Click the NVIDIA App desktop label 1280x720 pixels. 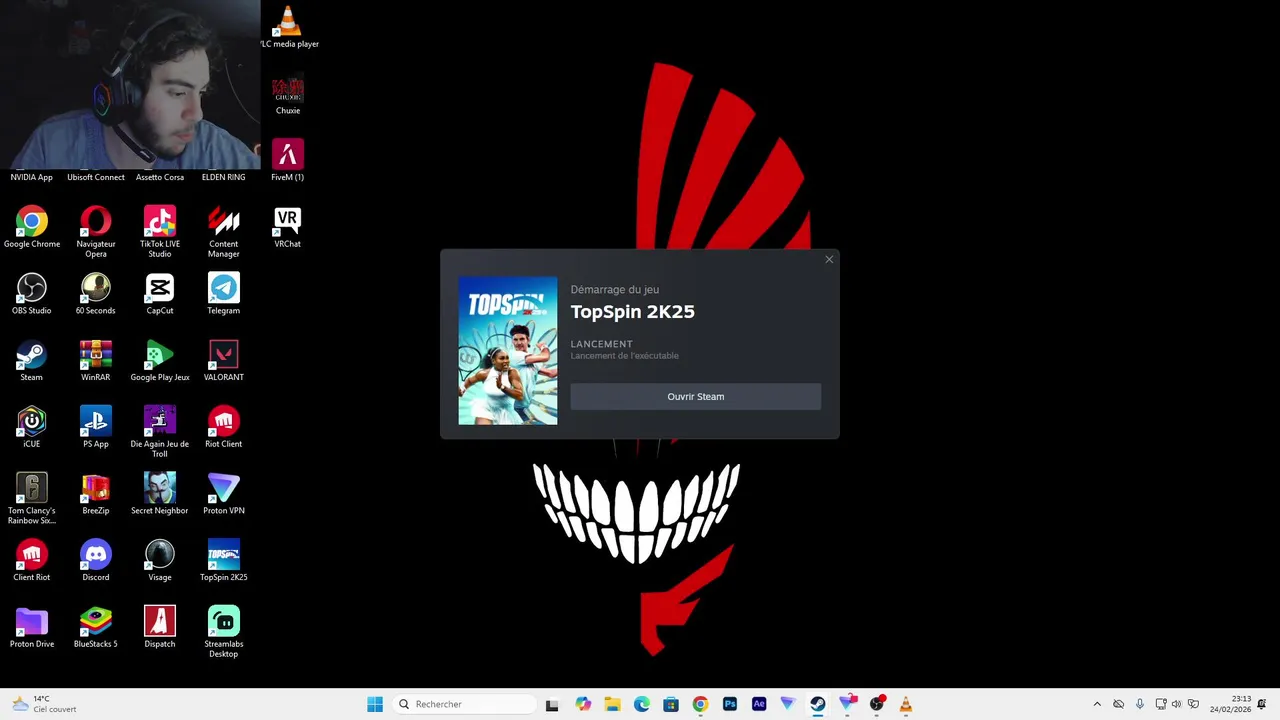coord(32,177)
